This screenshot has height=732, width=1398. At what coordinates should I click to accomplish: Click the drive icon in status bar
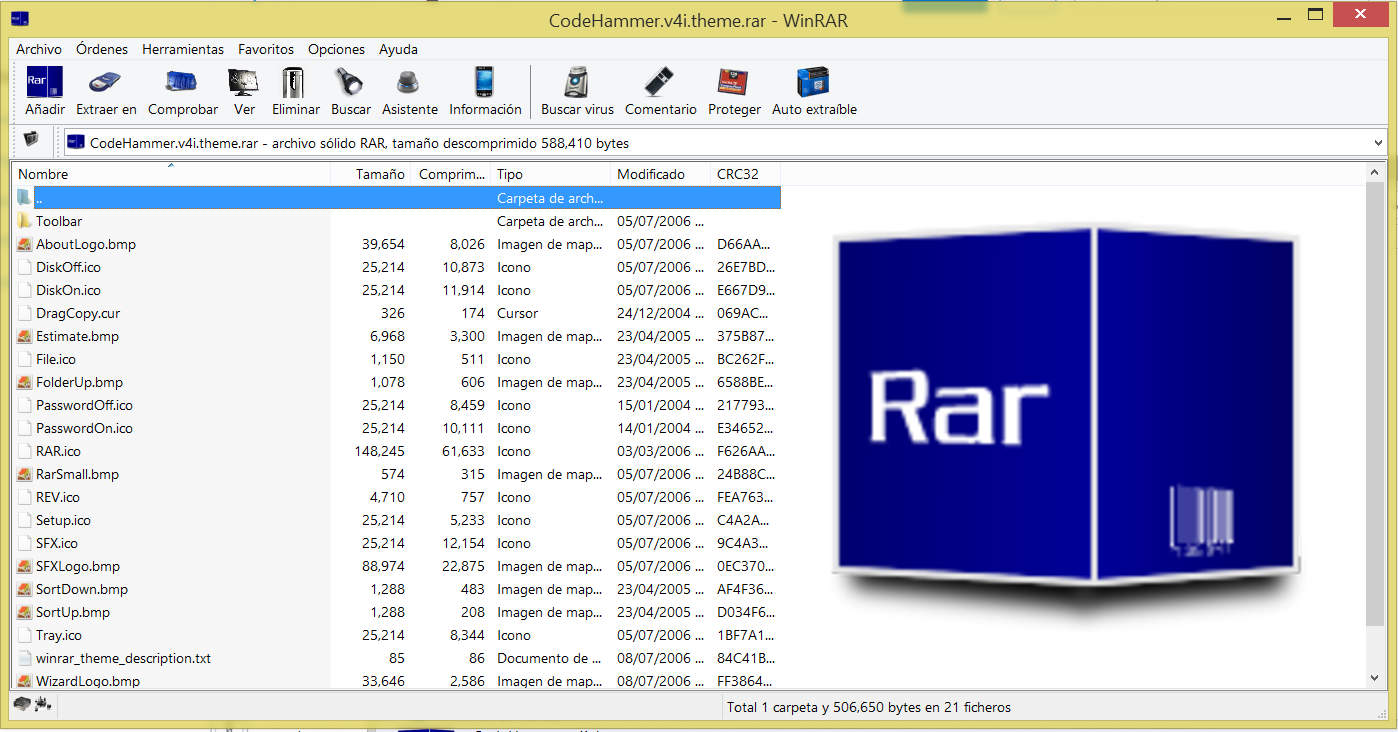22,706
